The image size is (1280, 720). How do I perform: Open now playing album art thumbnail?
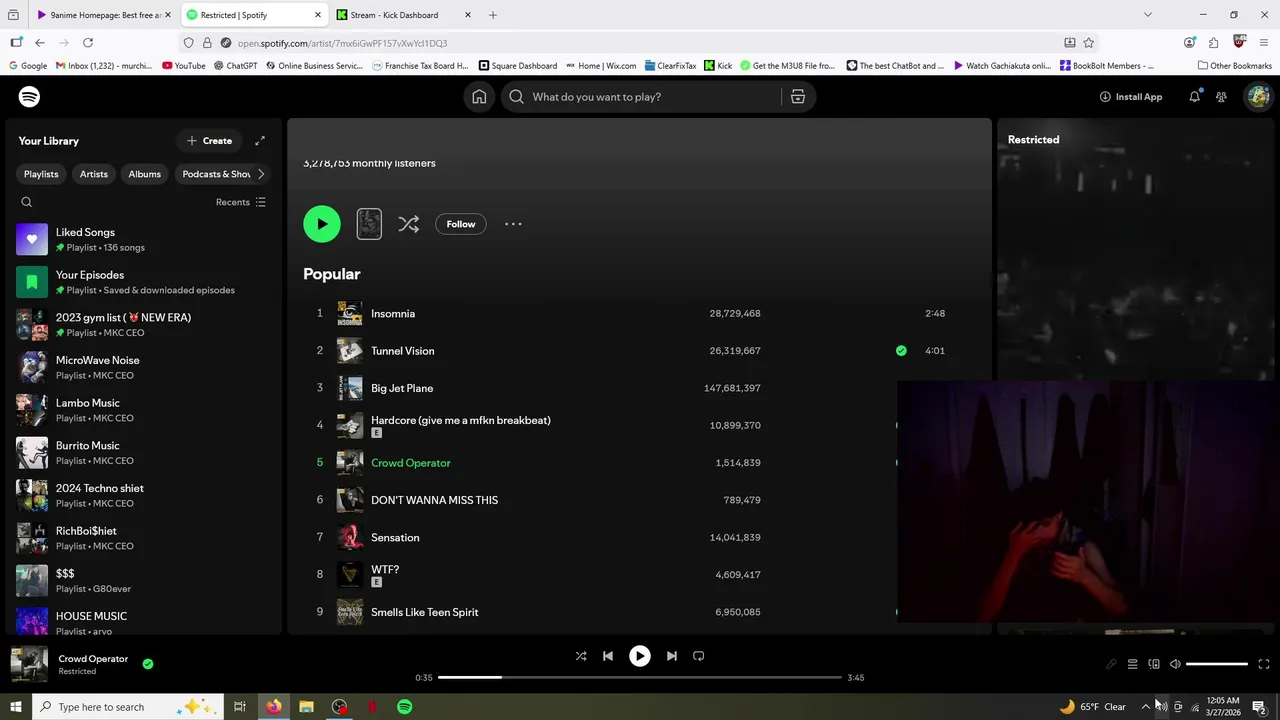click(29, 664)
